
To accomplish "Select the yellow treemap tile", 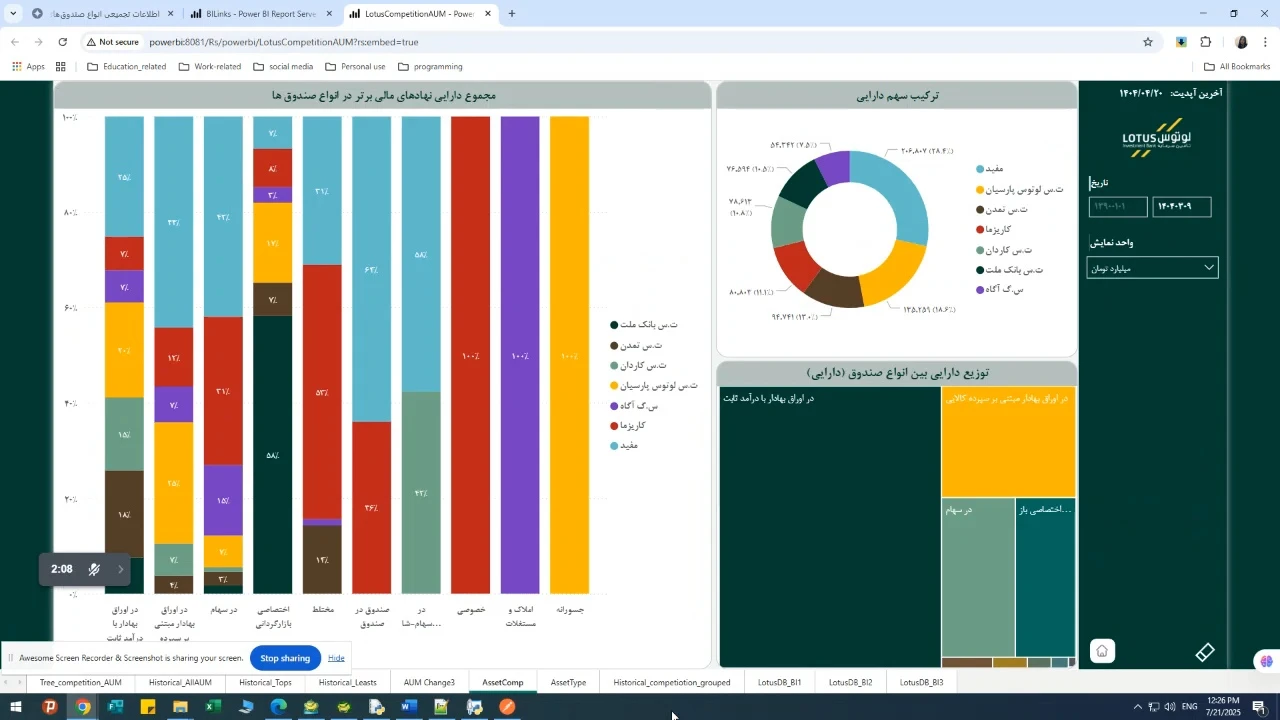I will (x=1008, y=442).
